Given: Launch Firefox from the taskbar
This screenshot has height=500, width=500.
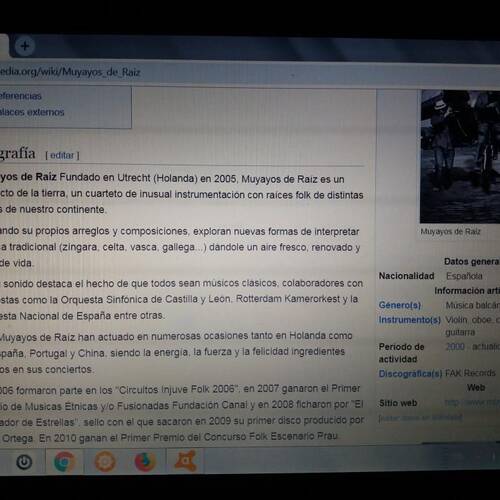Looking at the screenshot, I should 145,462.
